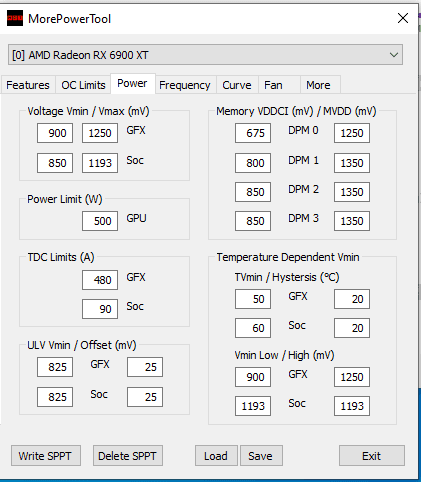
Task: Edit the GFX Voltage Vmax field in Voltage group
Action: click(x=100, y=133)
